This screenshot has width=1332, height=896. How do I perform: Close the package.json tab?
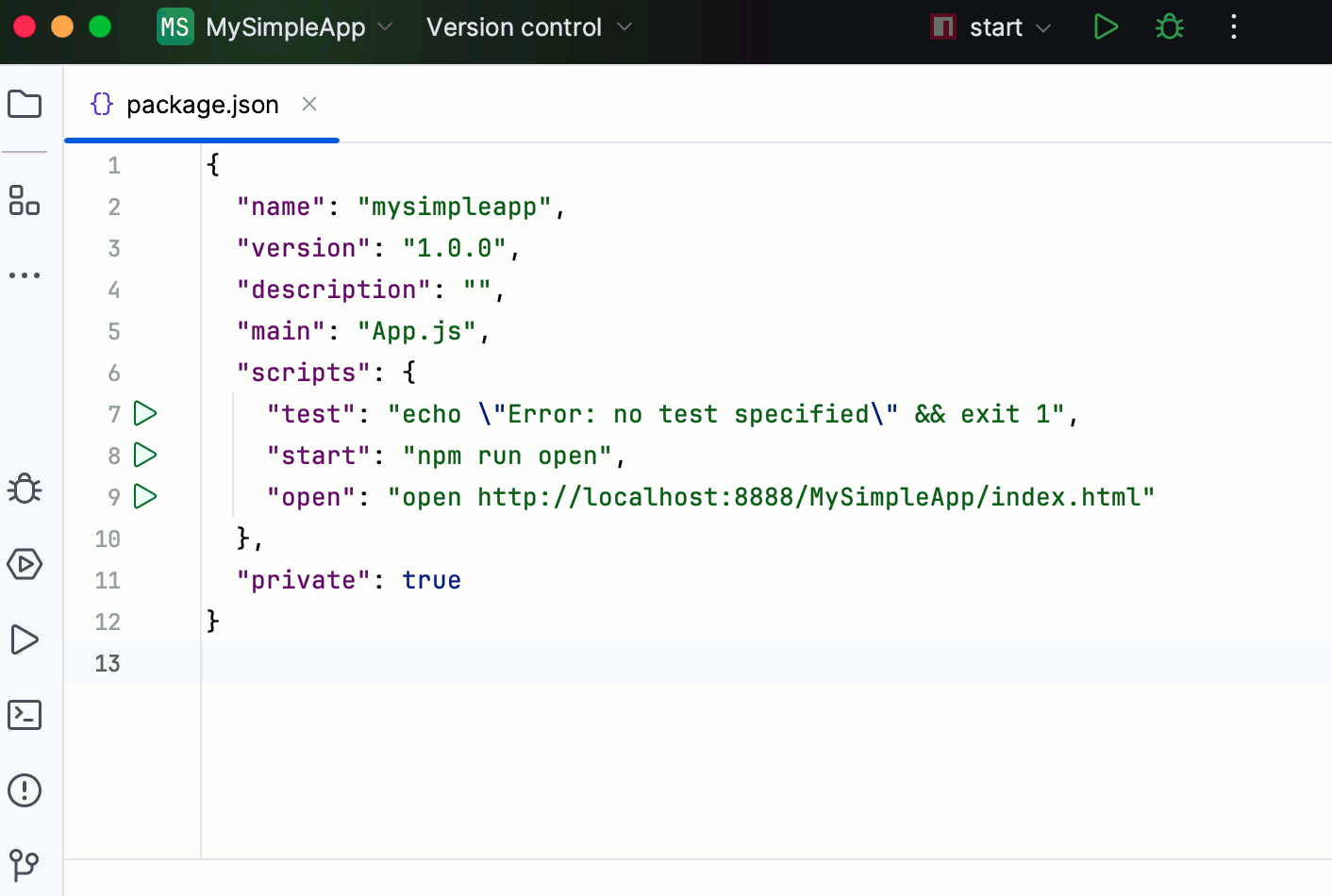(309, 104)
